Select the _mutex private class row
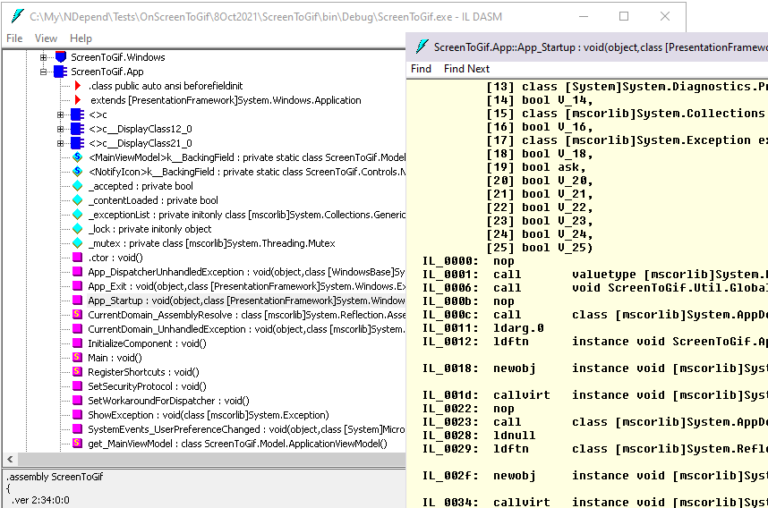768x508 pixels. point(212,243)
